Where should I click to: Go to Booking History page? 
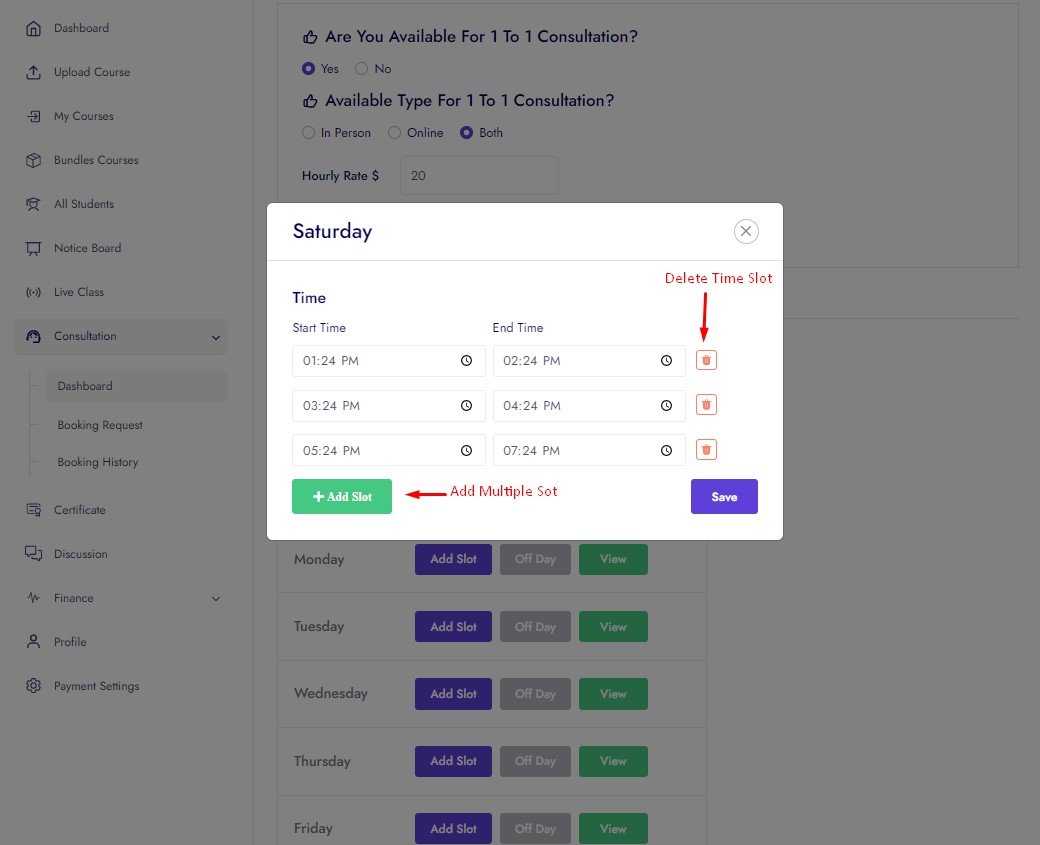98,462
